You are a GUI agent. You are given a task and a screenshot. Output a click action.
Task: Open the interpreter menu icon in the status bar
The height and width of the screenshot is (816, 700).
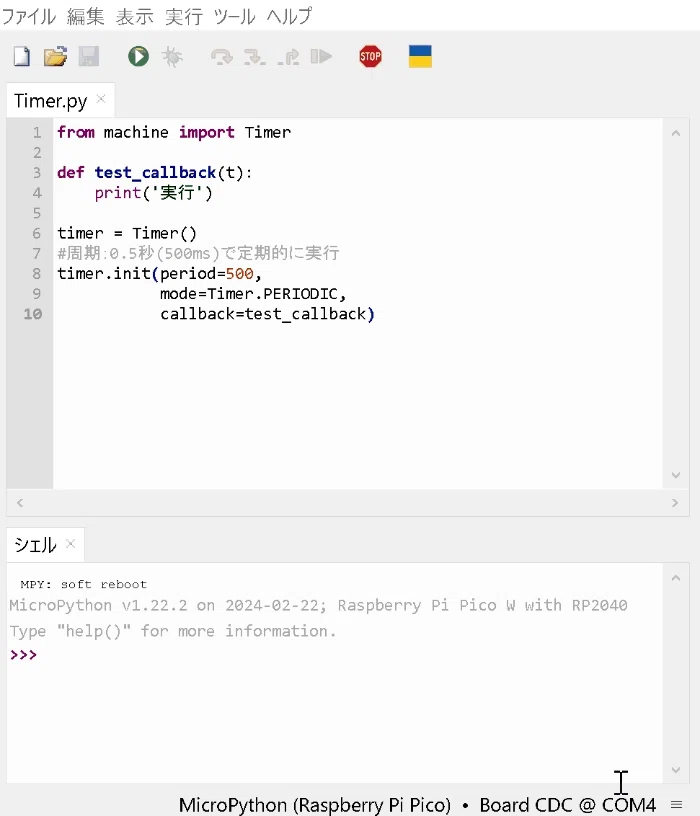point(676,805)
